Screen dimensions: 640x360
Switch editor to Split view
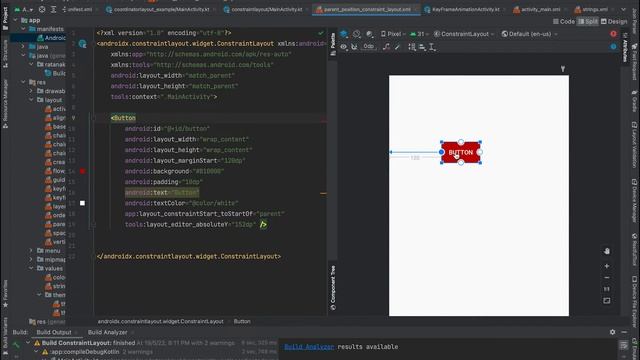(x=588, y=22)
